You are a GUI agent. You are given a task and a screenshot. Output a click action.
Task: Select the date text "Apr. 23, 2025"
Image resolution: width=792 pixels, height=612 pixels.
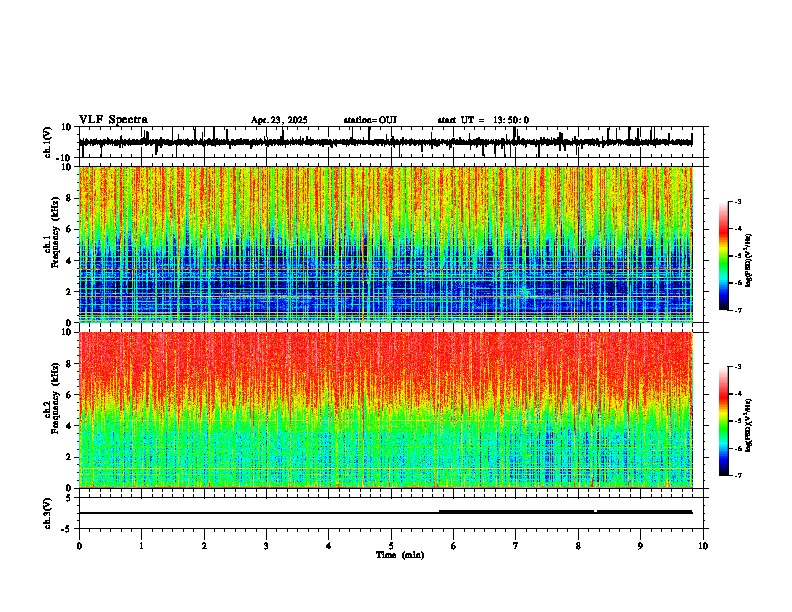(279, 120)
